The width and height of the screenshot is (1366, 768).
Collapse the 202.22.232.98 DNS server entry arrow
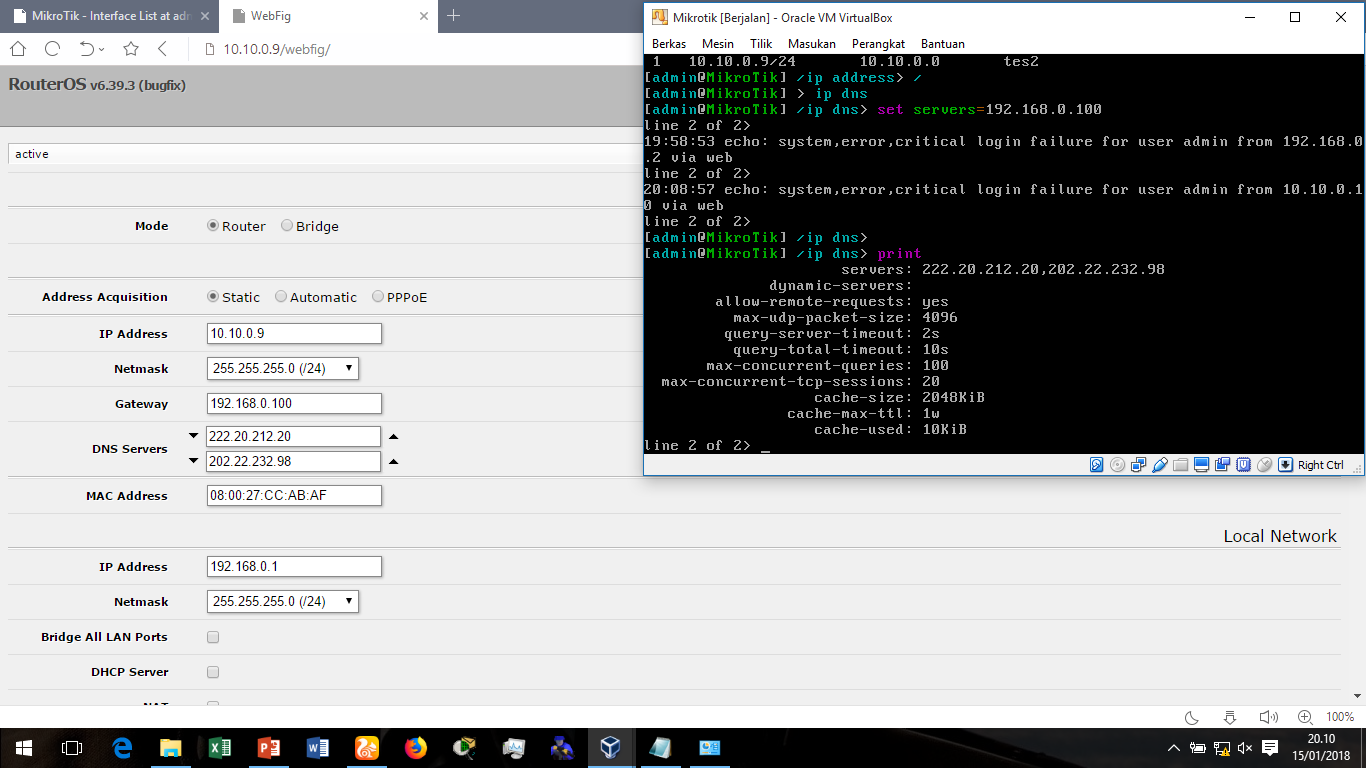[194, 461]
